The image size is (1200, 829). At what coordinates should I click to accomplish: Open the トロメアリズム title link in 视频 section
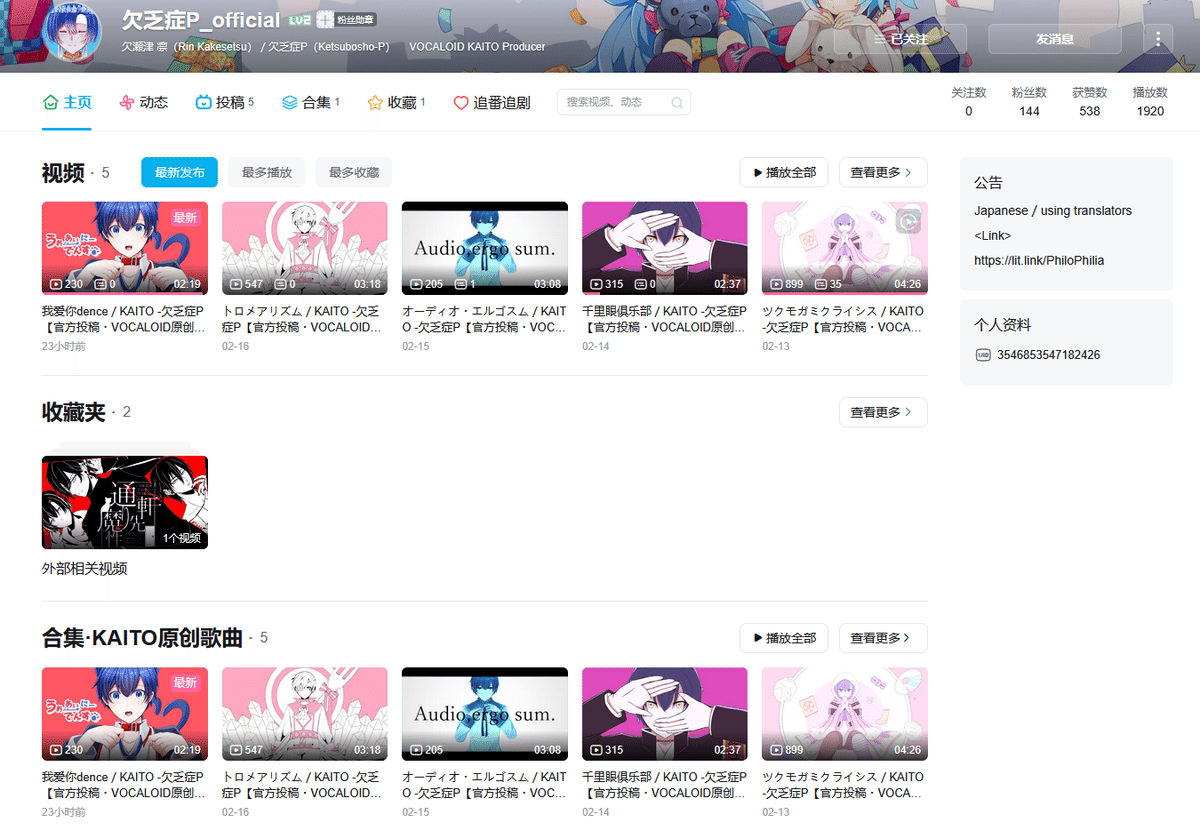(x=305, y=319)
